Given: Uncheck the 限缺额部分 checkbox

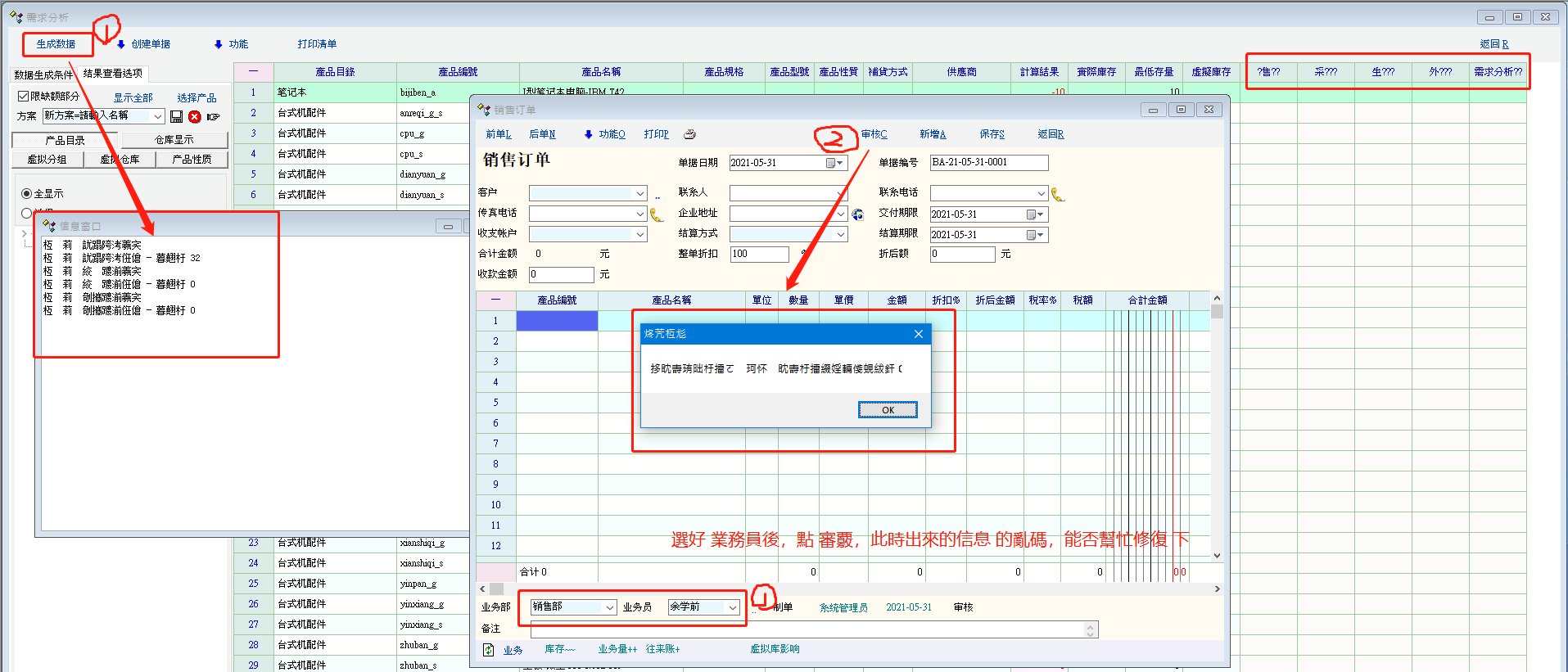Looking at the screenshot, I should (24, 97).
